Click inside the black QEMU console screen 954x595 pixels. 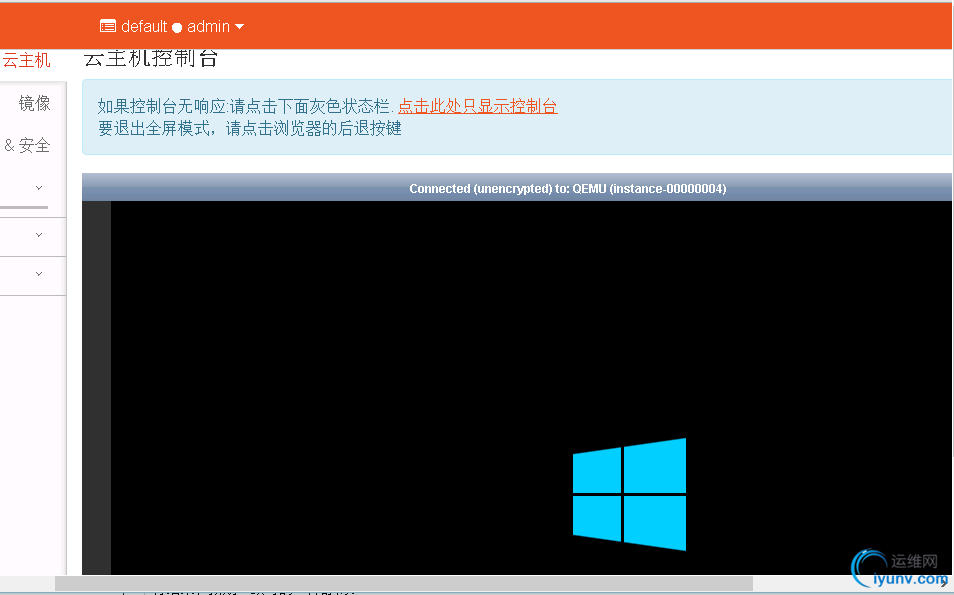tap(531, 388)
